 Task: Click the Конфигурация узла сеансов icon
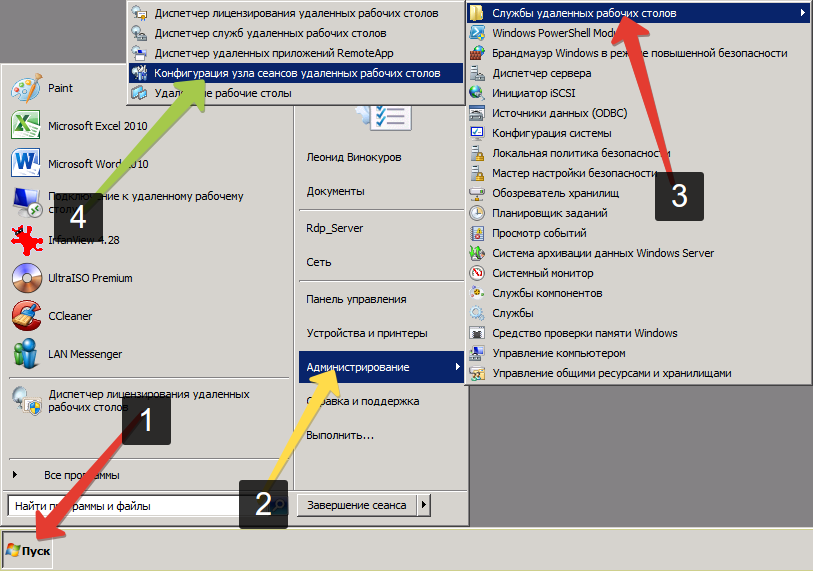pos(139,73)
